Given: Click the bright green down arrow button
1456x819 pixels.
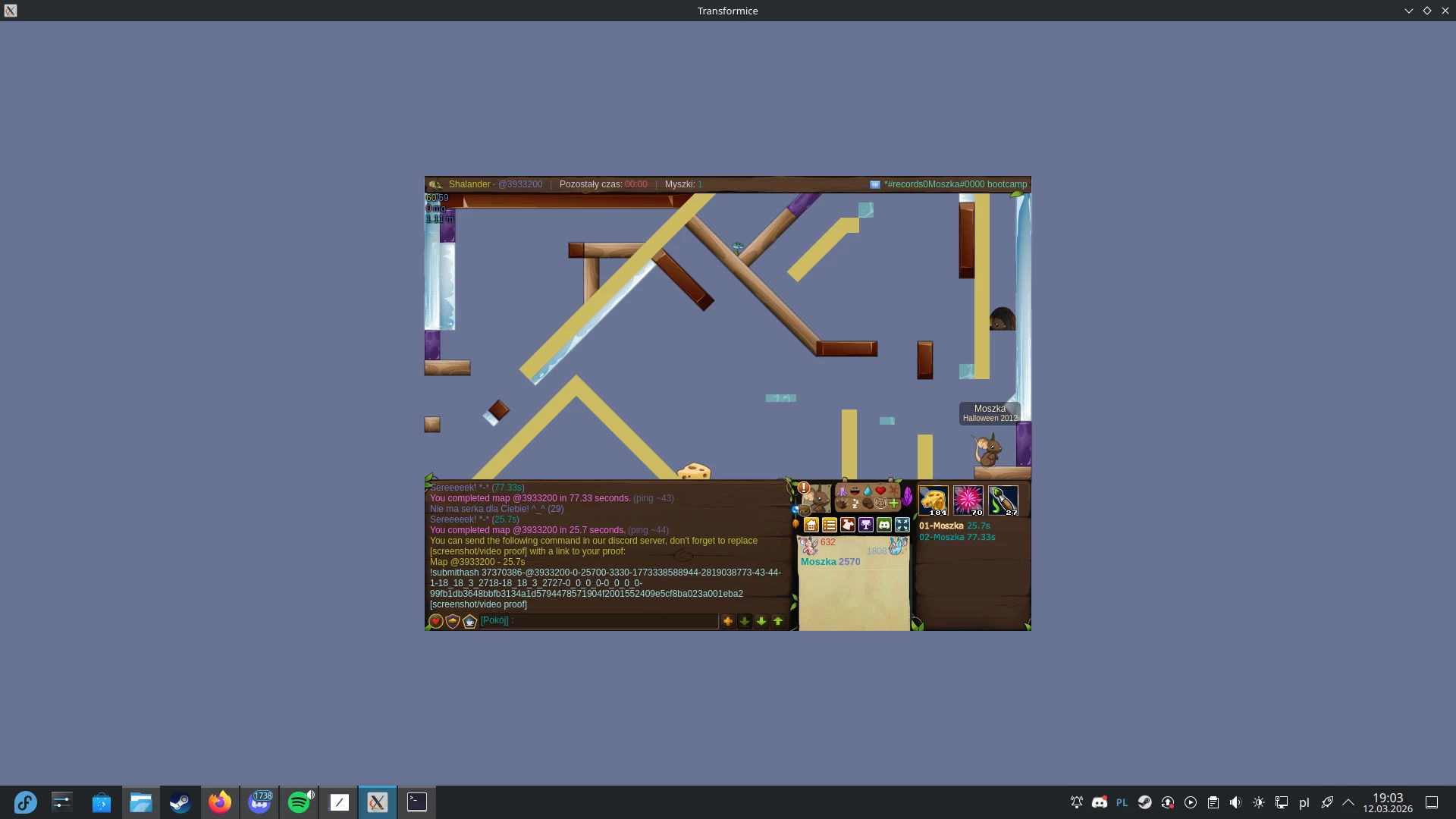Looking at the screenshot, I should [x=761, y=621].
